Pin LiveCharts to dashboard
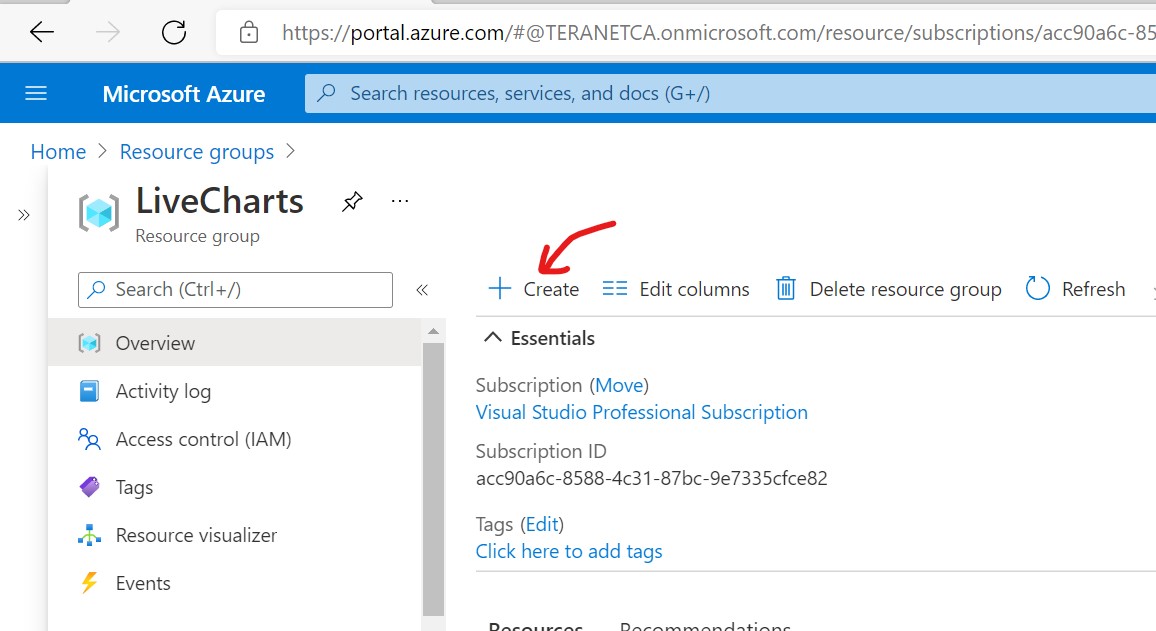This screenshot has height=631, width=1156. click(x=352, y=201)
